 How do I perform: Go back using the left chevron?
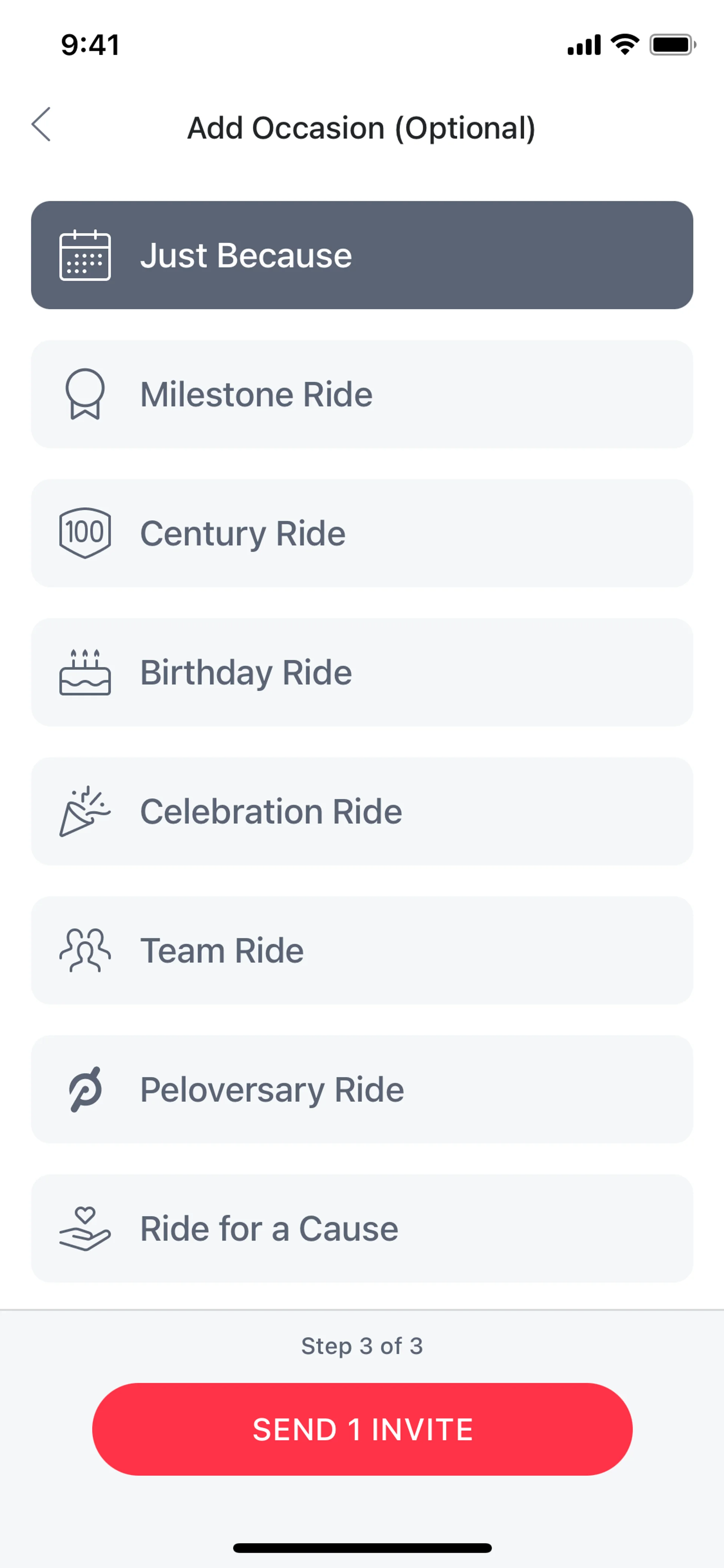coord(41,125)
